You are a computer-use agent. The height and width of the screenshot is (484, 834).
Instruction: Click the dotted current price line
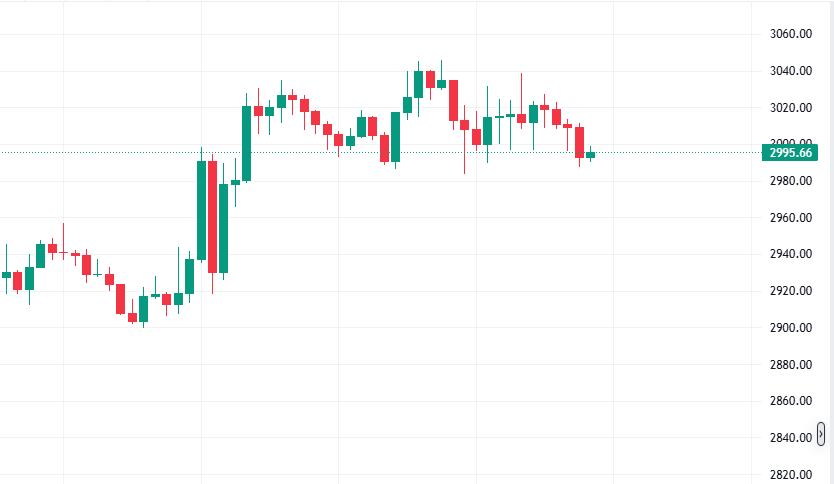[400, 152]
